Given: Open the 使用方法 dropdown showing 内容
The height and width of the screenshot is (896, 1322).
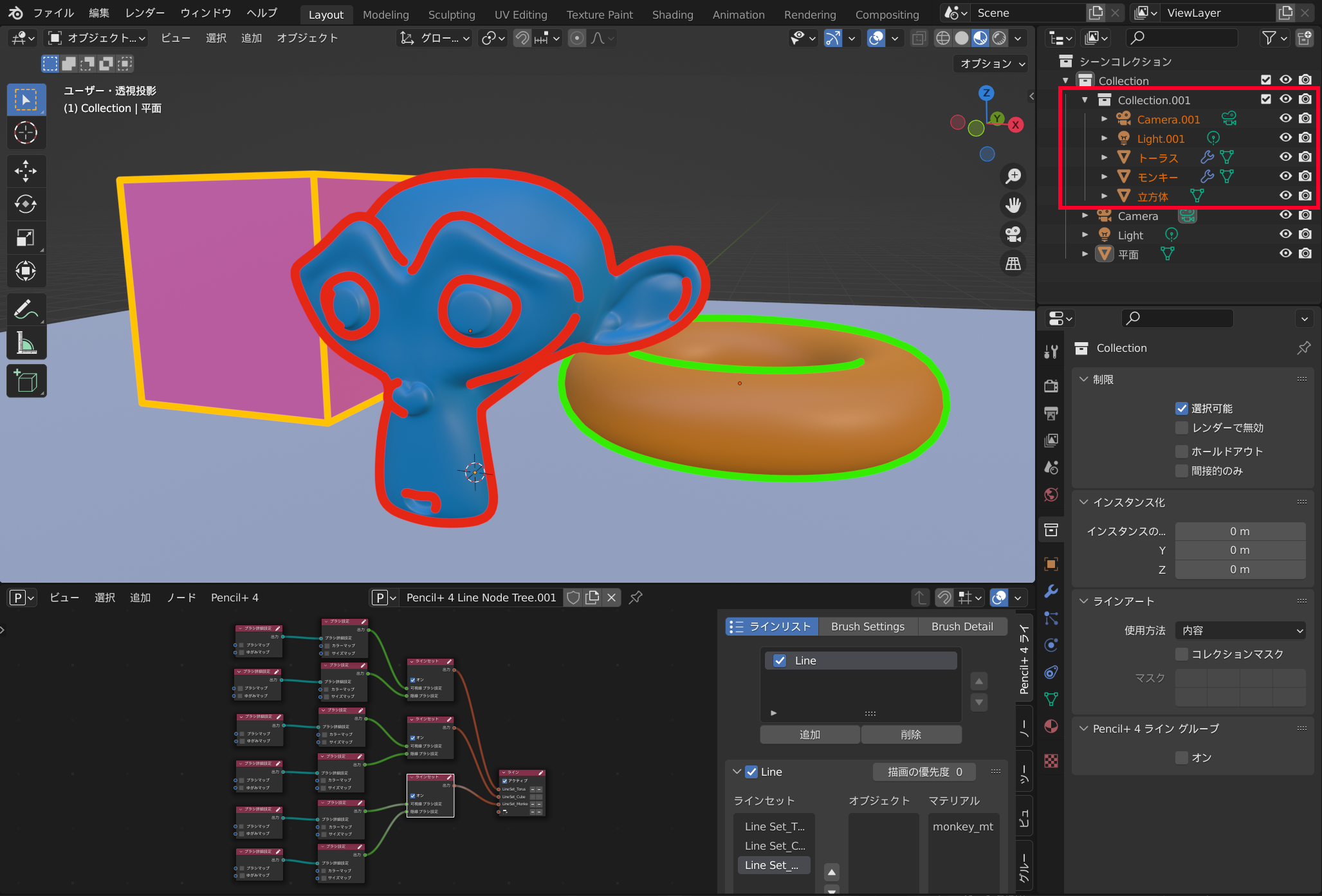Looking at the screenshot, I should click(1240, 630).
